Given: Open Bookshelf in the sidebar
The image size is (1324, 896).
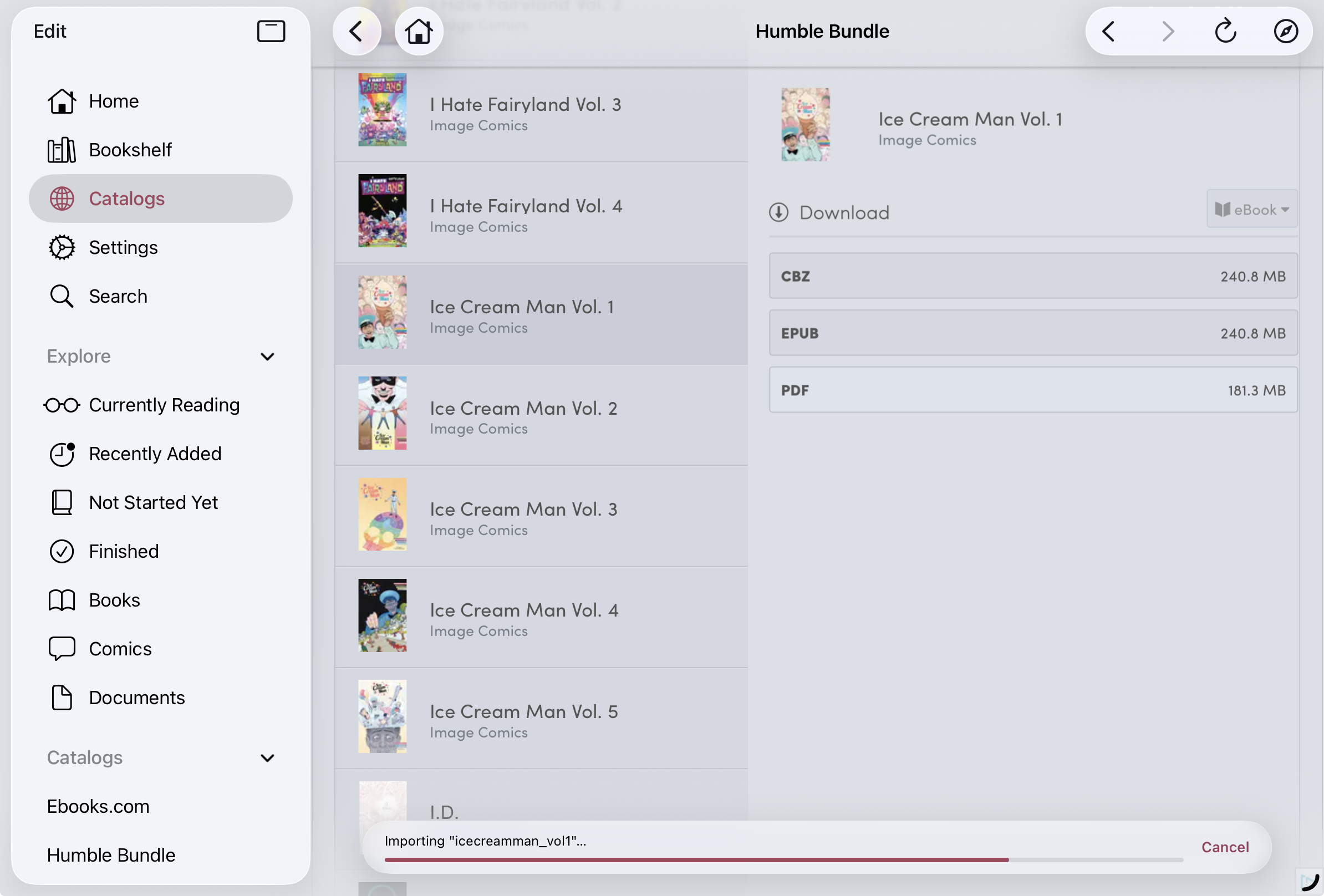Looking at the screenshot, I should (x=161, y=150).
